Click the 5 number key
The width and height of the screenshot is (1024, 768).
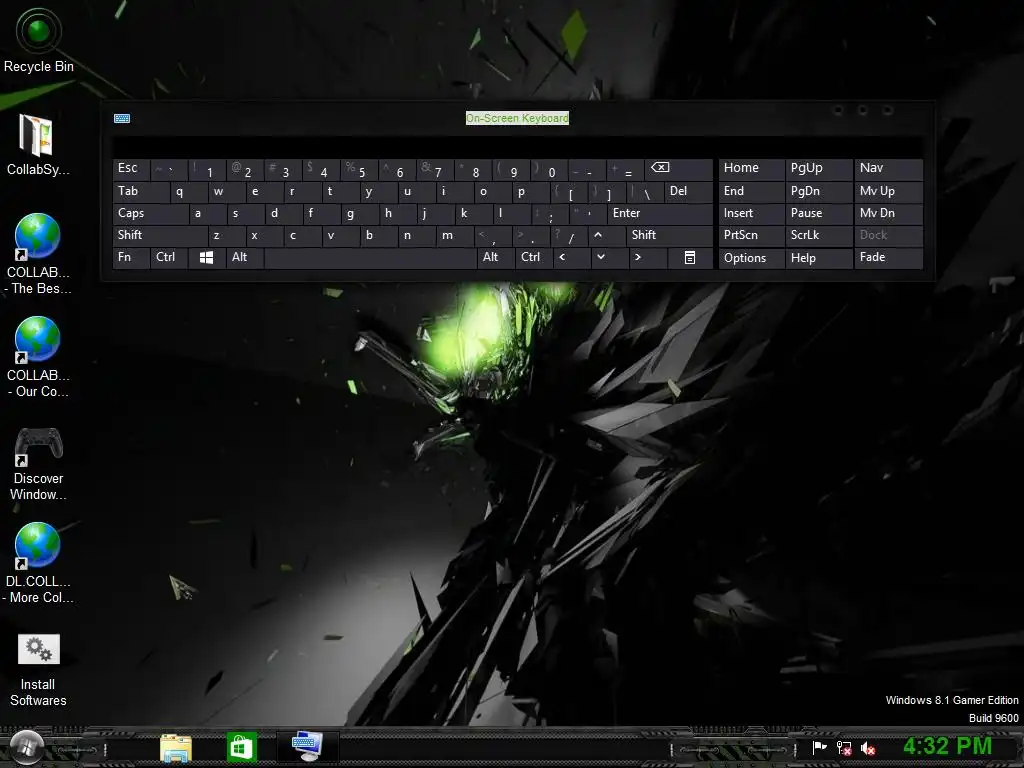[x=359, y=169]
